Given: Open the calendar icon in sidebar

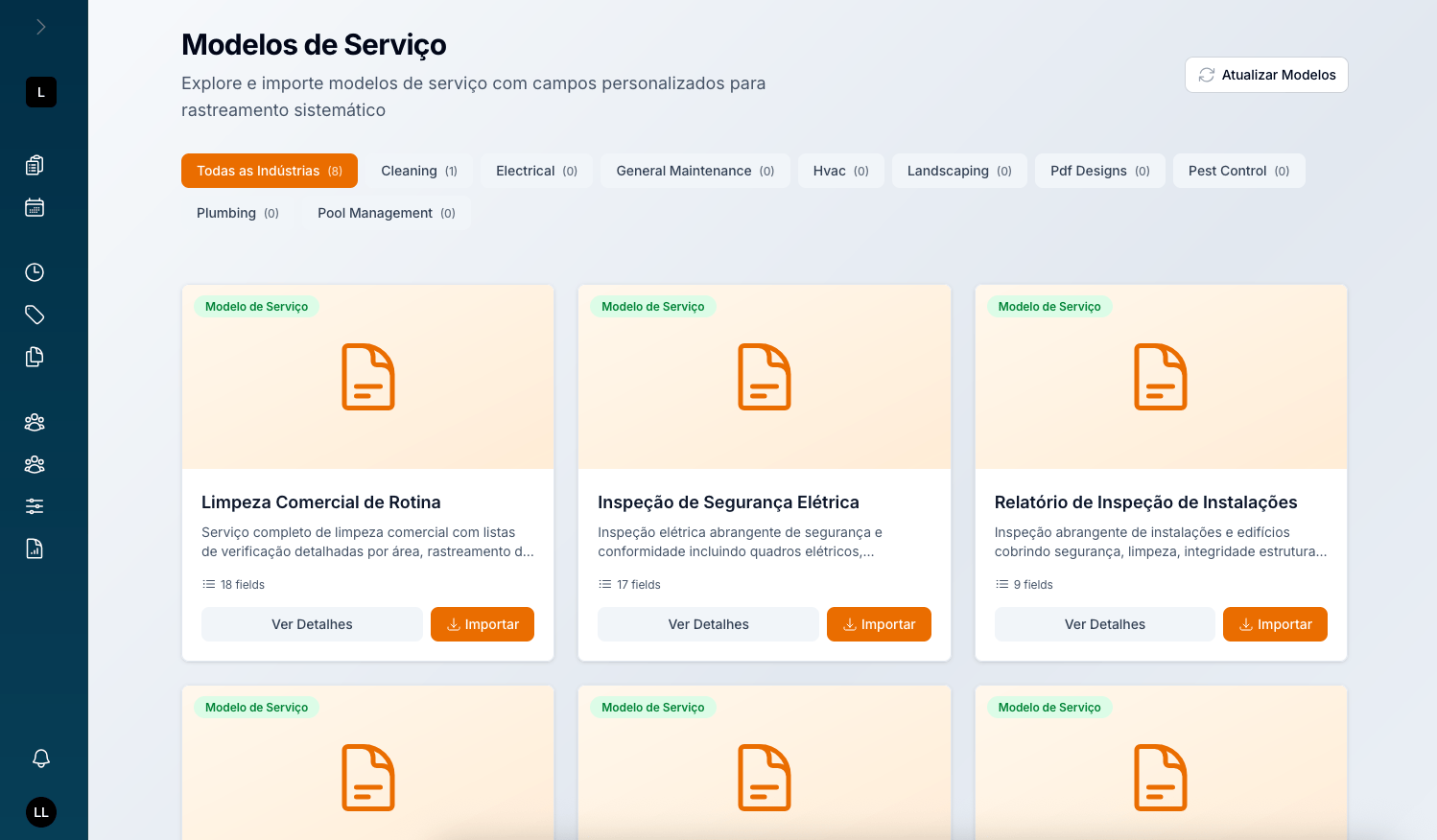Looking at the screenshot, I should (x=35, y=207).
